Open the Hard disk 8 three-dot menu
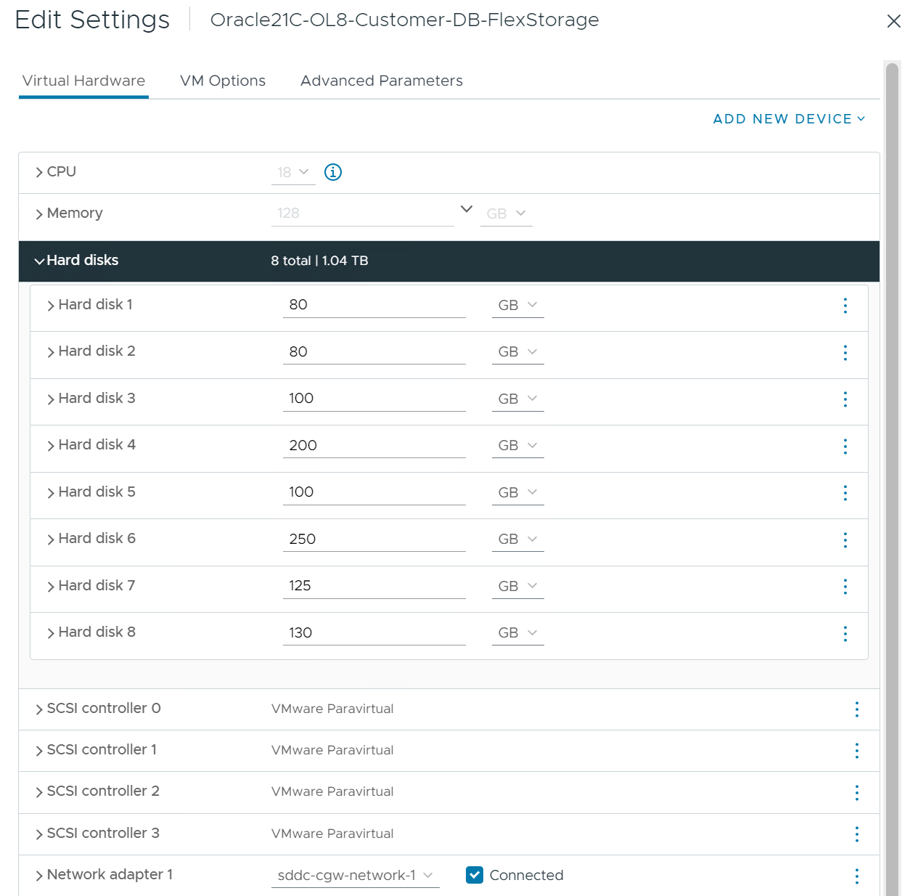The width and height of the screenshot is (910, 896). [845, 633]
